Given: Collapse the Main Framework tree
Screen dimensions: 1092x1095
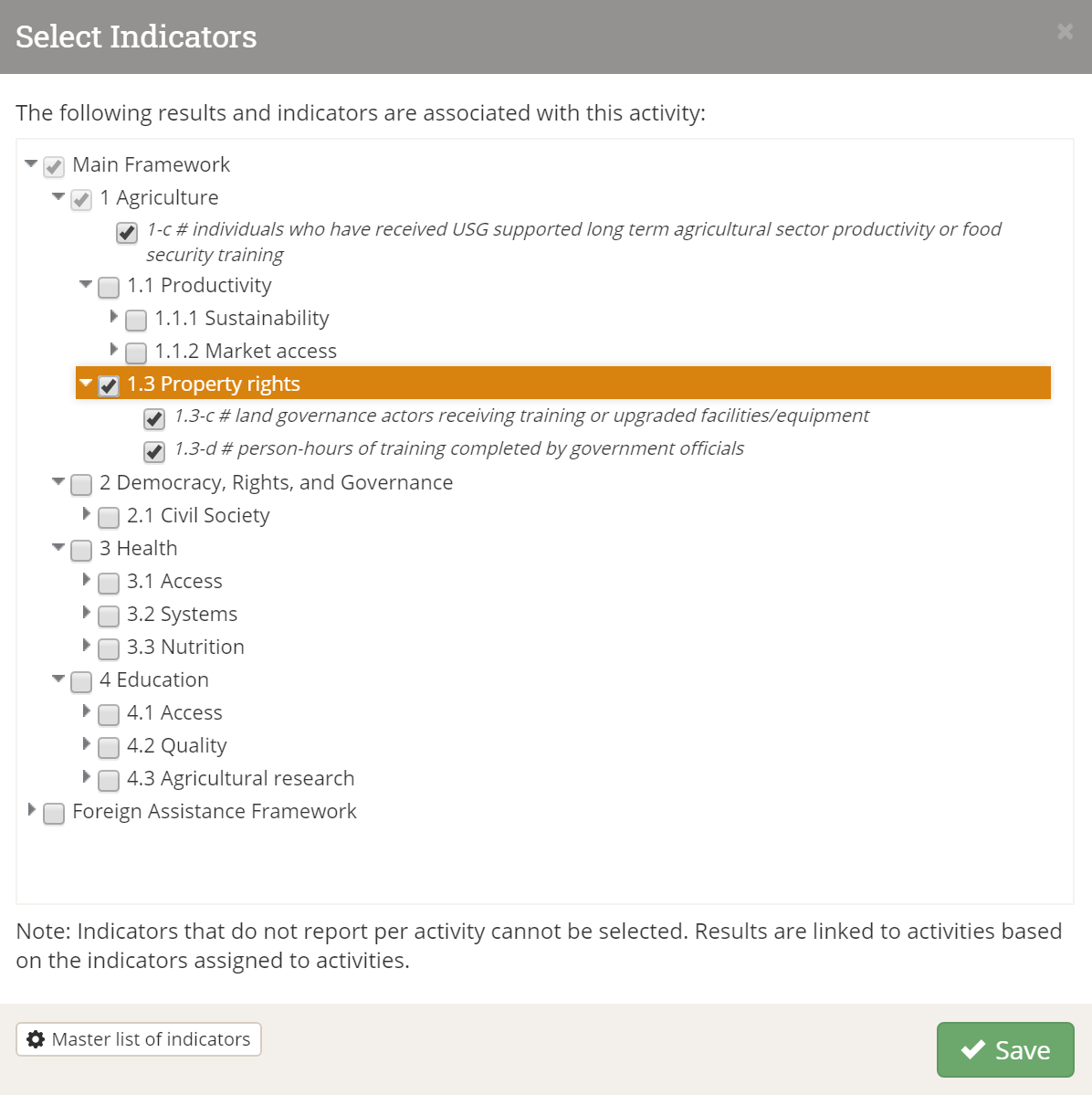Looking at the screenshot, I should 31,164.
